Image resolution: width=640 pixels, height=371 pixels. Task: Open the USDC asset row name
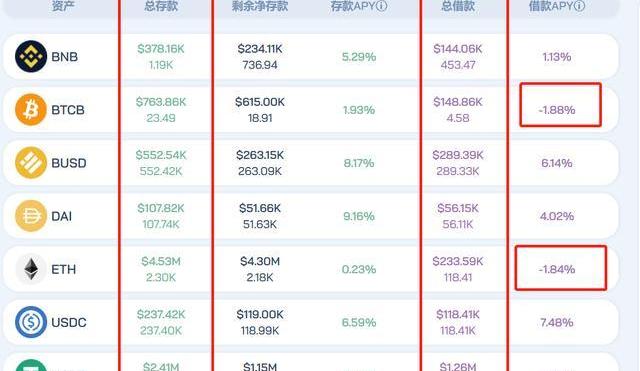point(69,322)
